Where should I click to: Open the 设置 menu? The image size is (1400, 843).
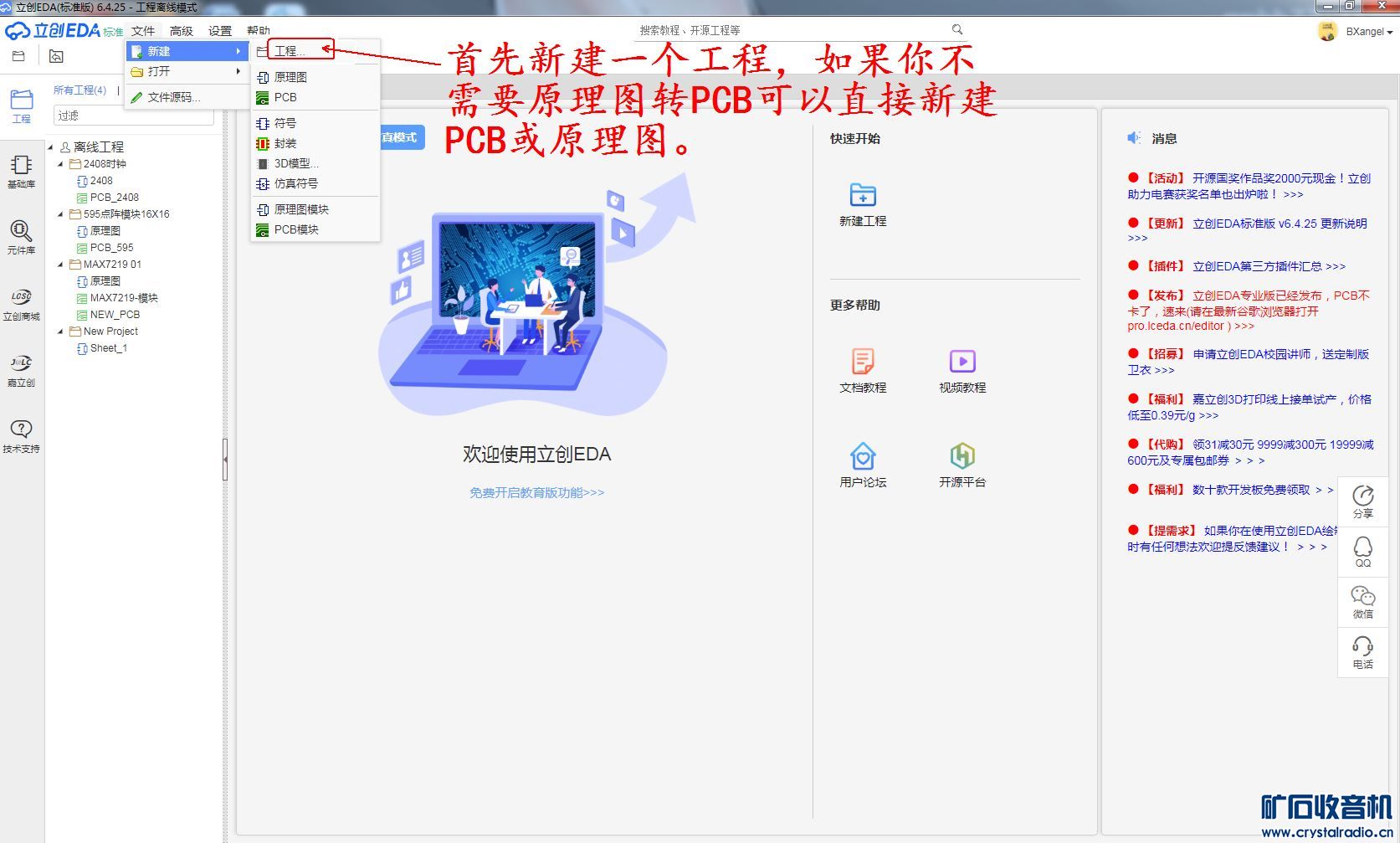pyautogui.click(x=220, y=31)
